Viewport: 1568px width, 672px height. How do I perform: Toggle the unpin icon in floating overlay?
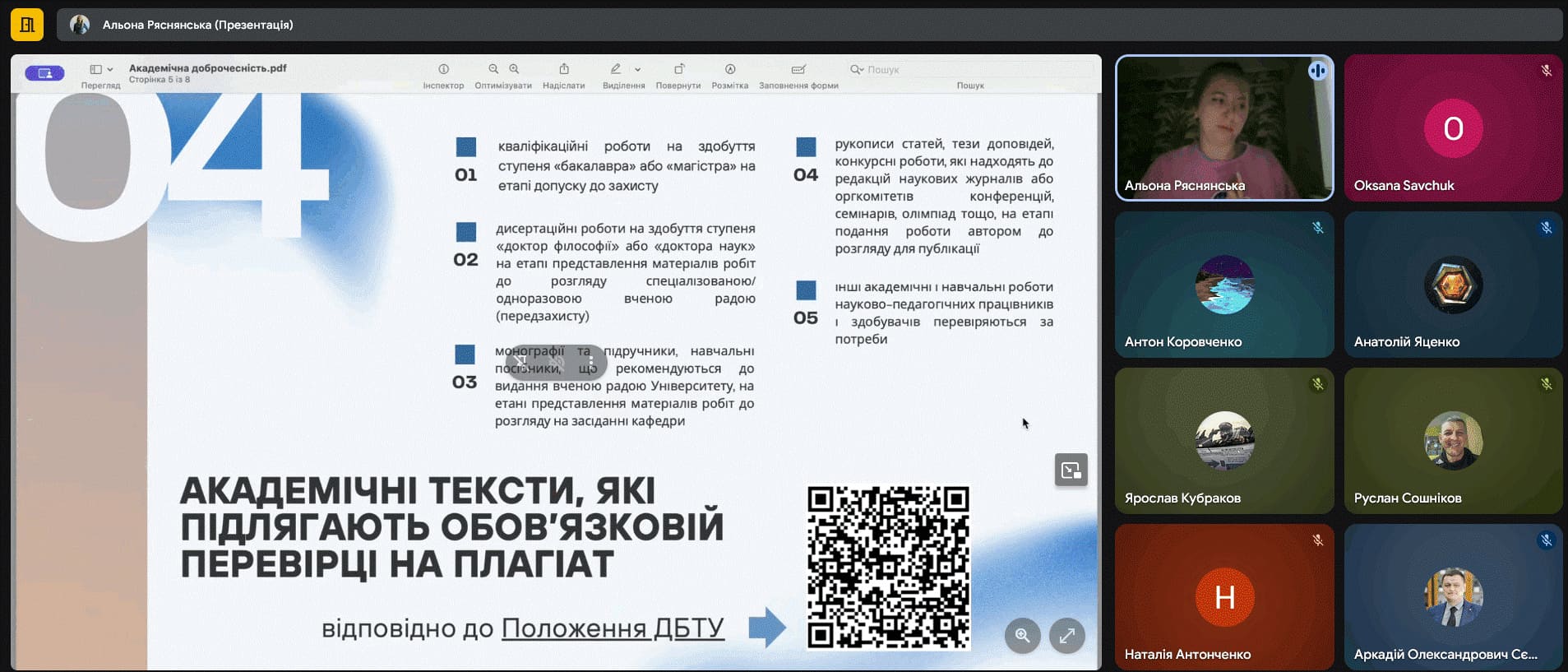tap(521, 362)
